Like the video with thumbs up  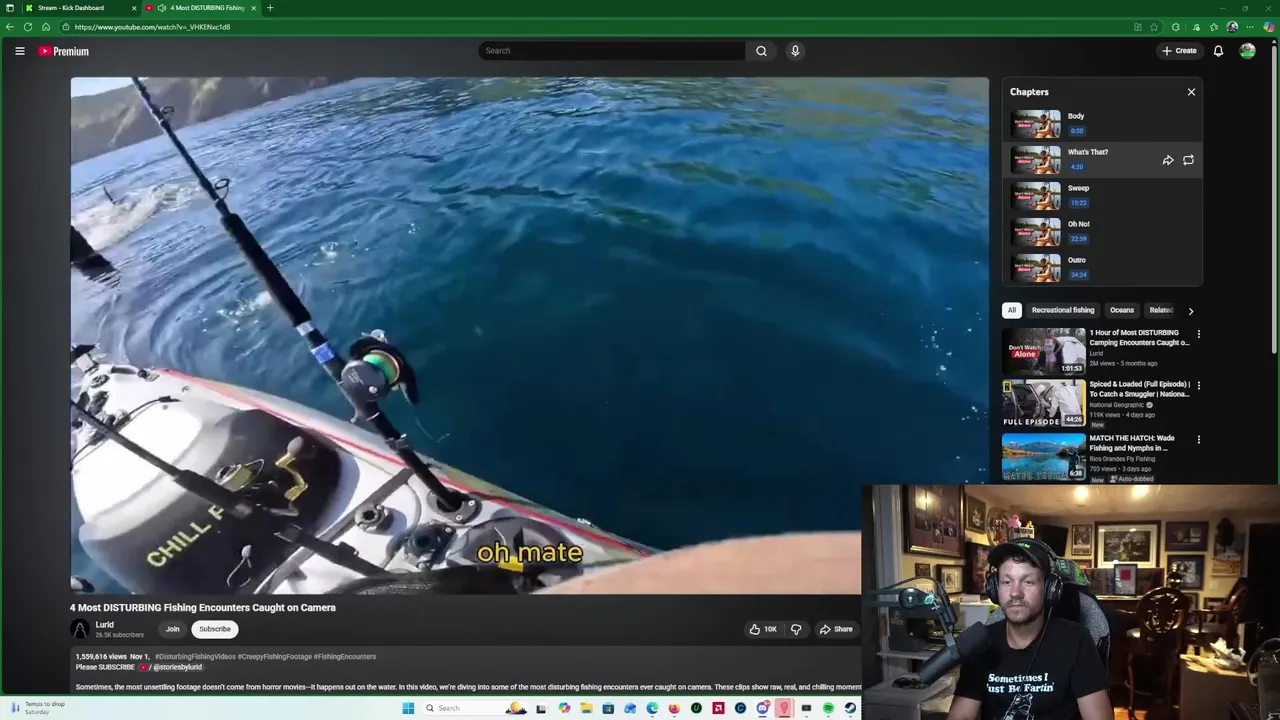763,629
